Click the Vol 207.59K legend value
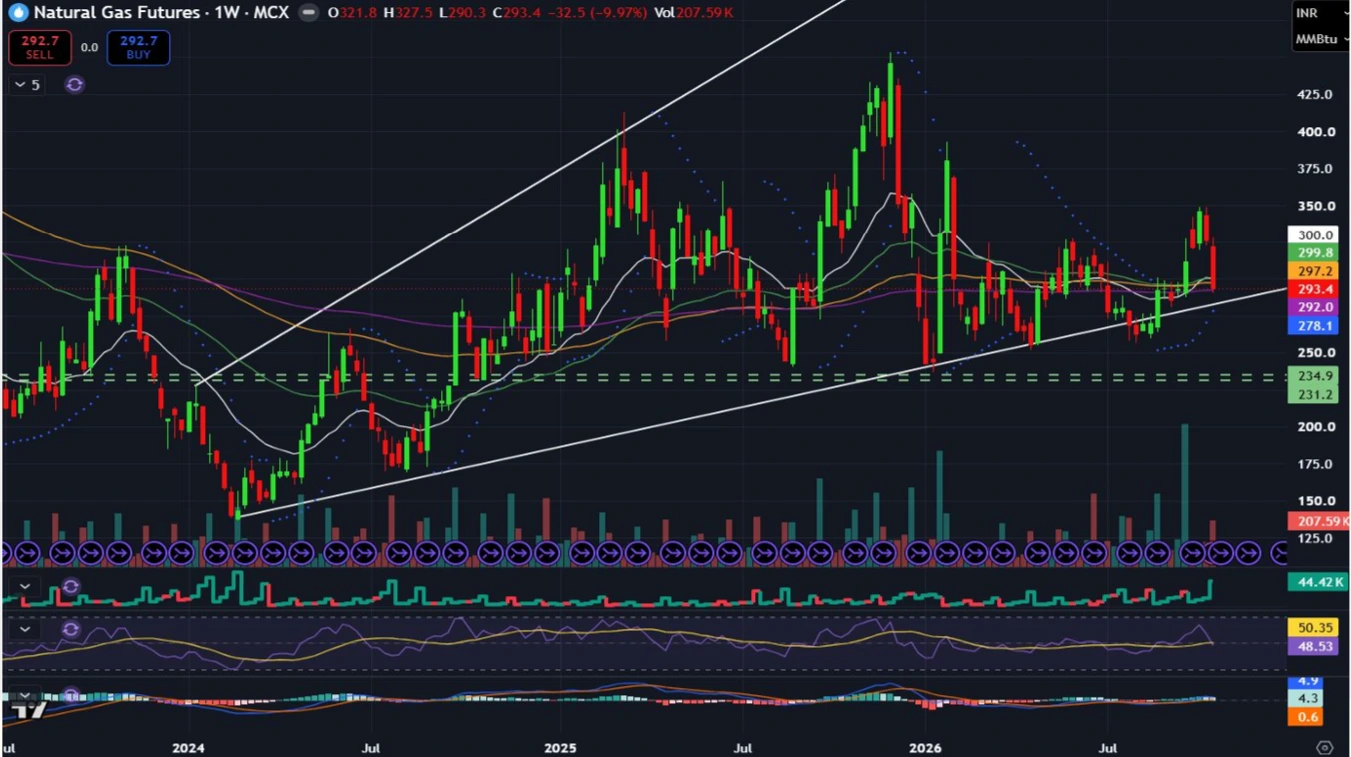Screen dimensions: 1351x757 (x=695, y=13)
